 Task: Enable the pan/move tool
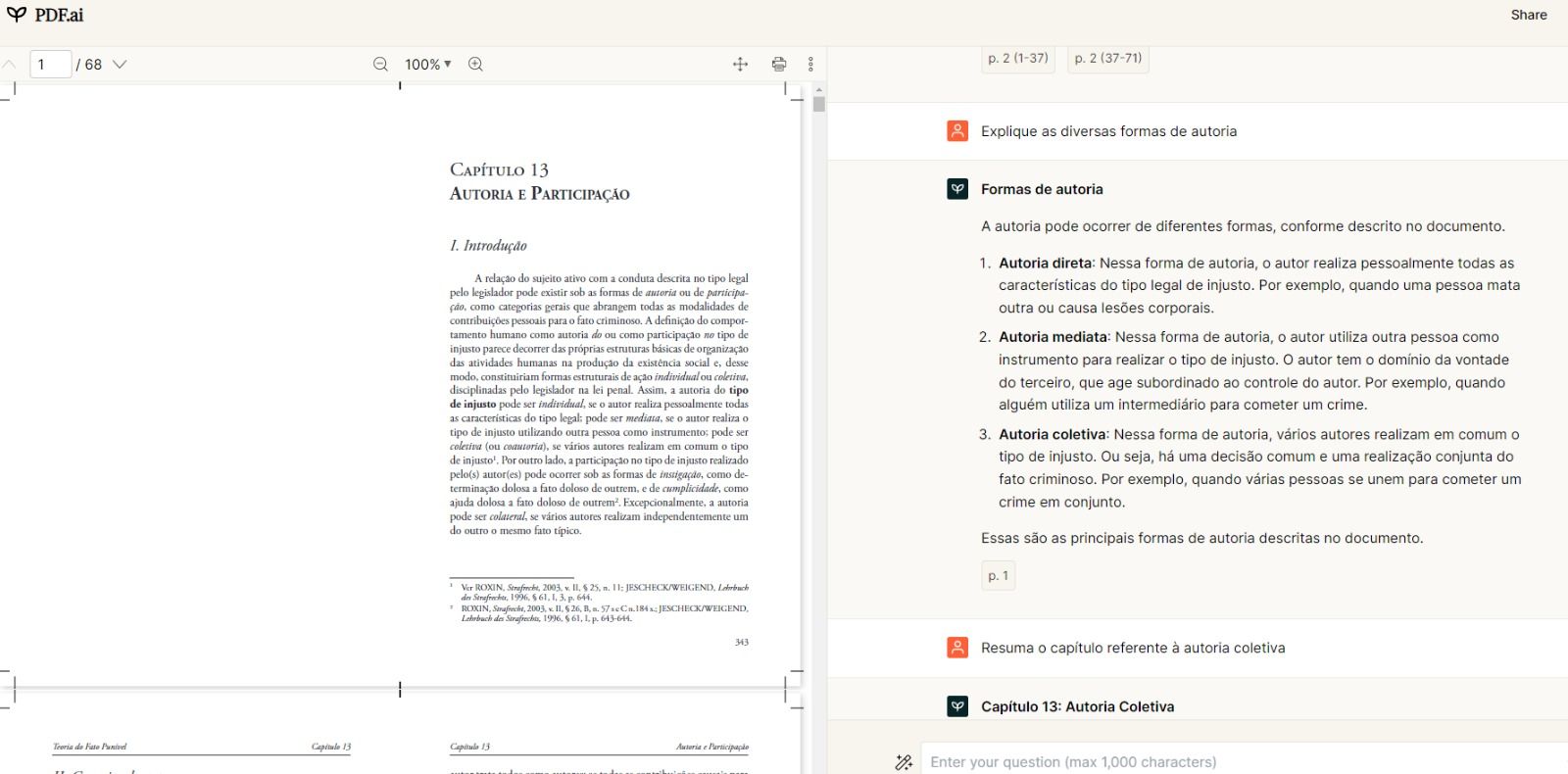point(740,65)
